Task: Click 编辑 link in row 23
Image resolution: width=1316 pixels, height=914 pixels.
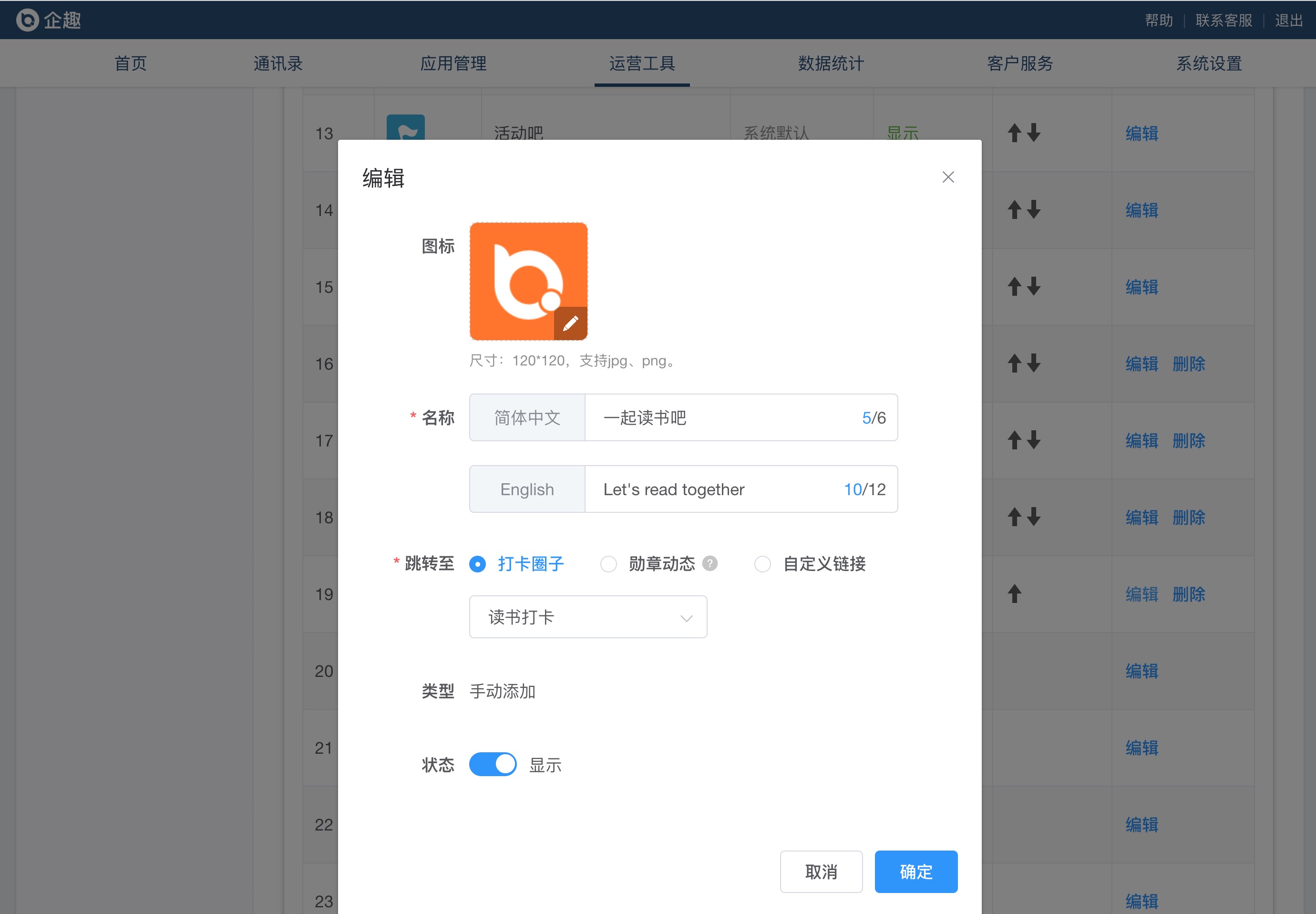Action: (1141, 901)
